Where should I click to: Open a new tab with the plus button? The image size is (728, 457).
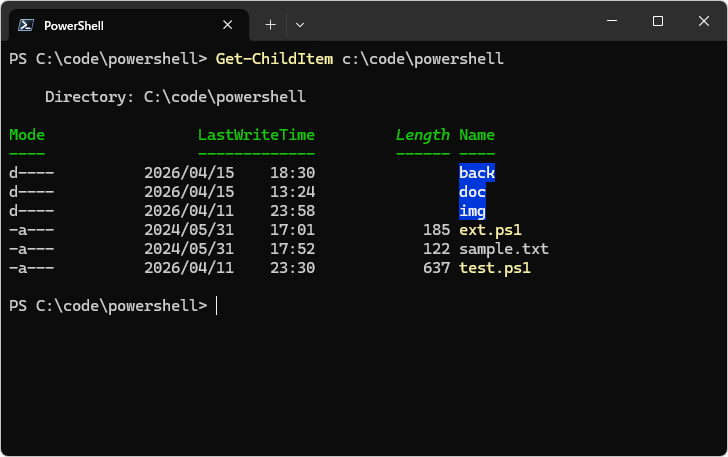pos(270,24)
